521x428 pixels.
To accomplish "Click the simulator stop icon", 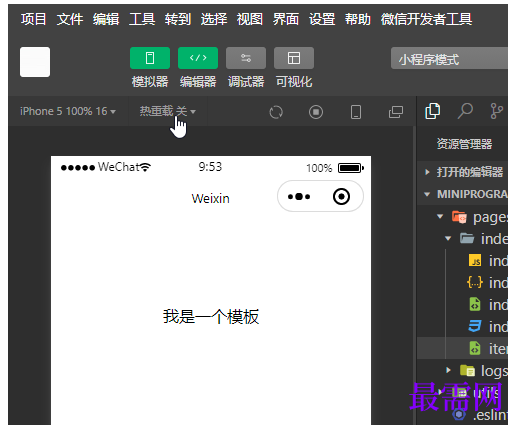I will pos(316,112).
